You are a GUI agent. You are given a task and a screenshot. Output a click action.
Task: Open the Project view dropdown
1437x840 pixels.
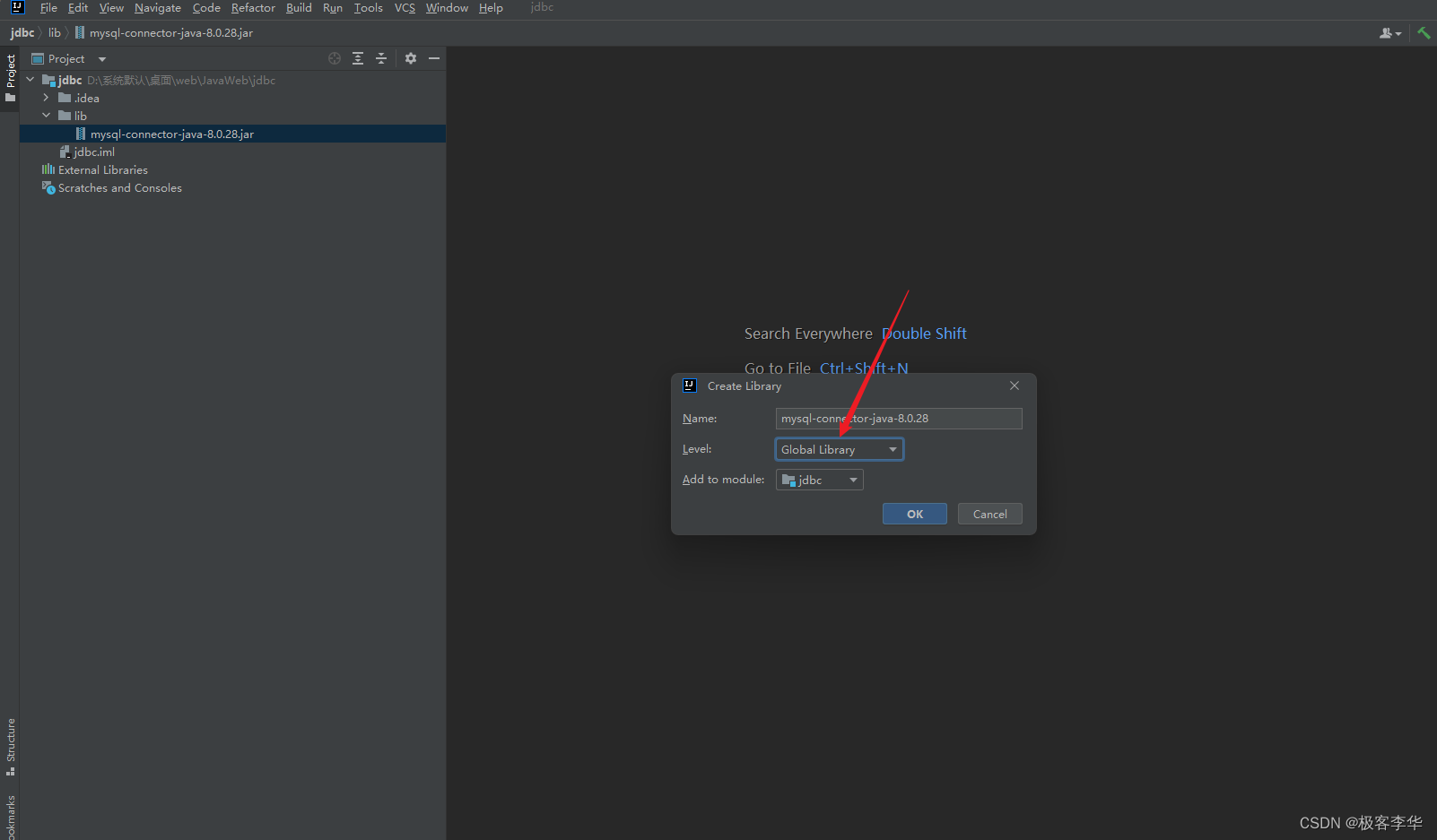tap(69, 59)
